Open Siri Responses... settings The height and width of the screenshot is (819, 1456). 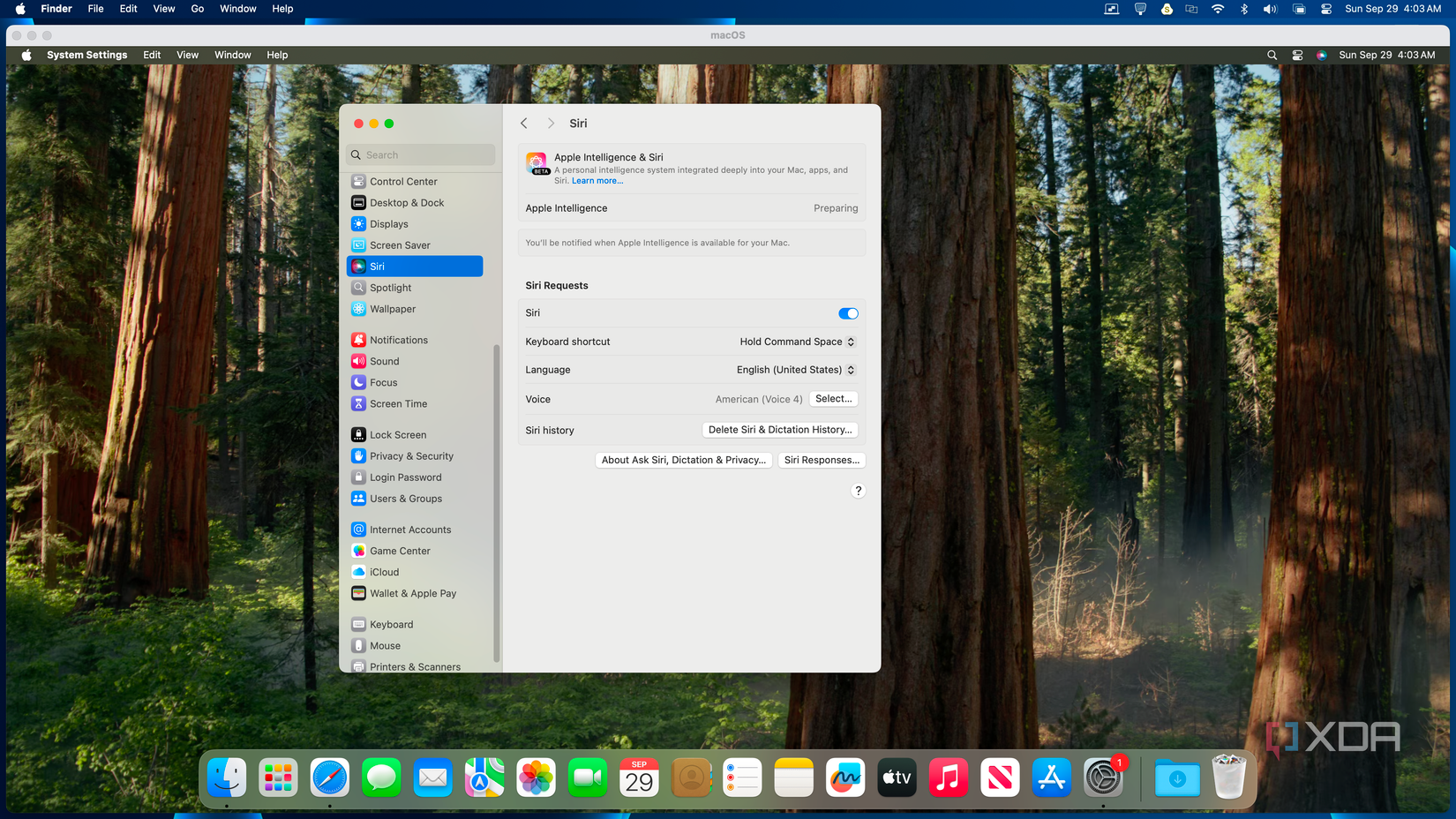(822, 460)
